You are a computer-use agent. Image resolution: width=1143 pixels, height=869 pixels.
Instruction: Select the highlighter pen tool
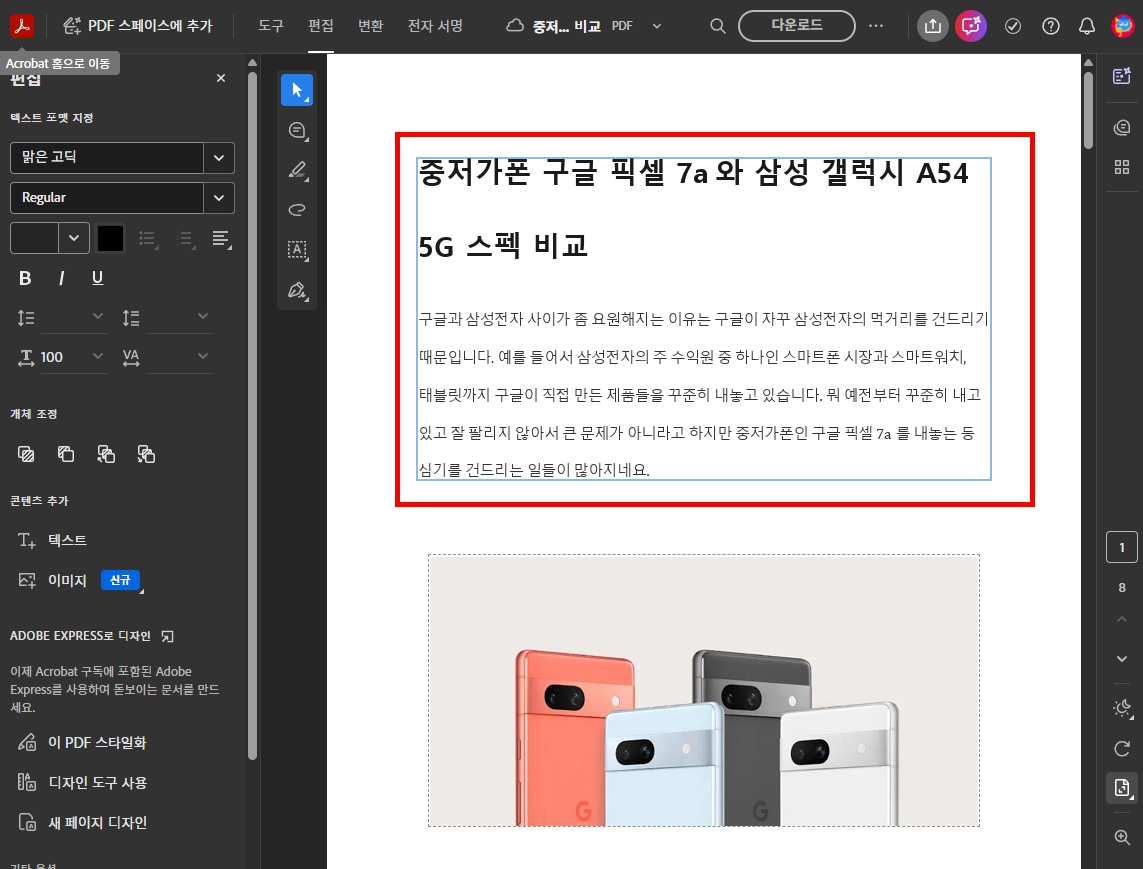[297, 171]
